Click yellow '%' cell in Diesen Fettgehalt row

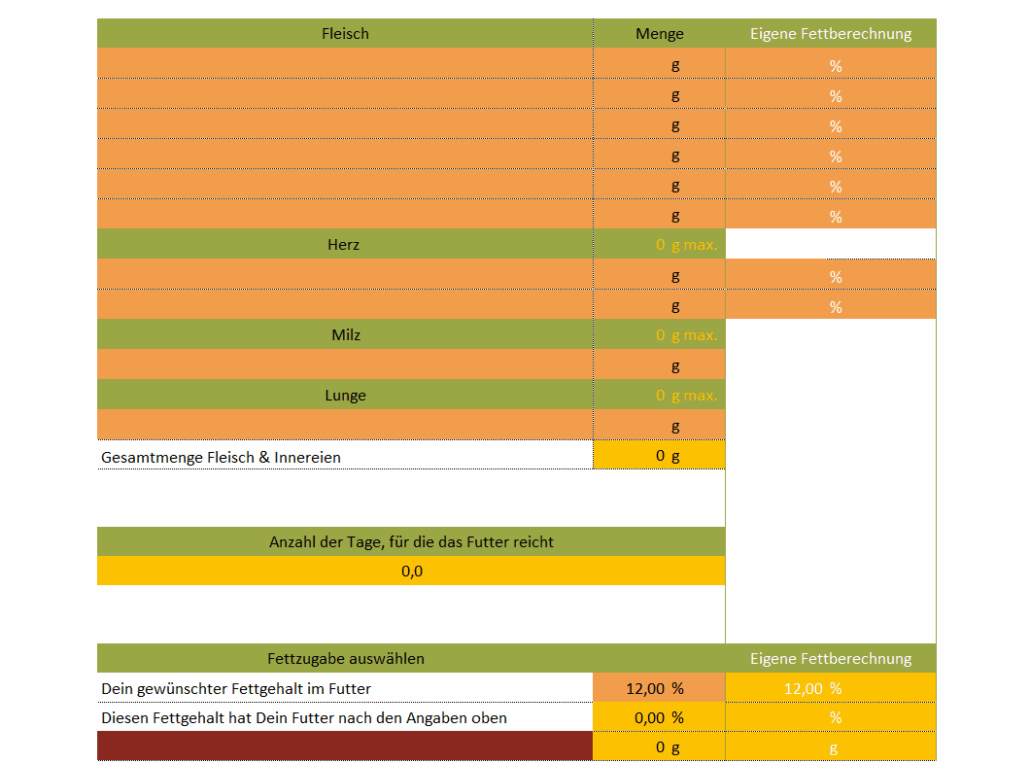point(831,717)
